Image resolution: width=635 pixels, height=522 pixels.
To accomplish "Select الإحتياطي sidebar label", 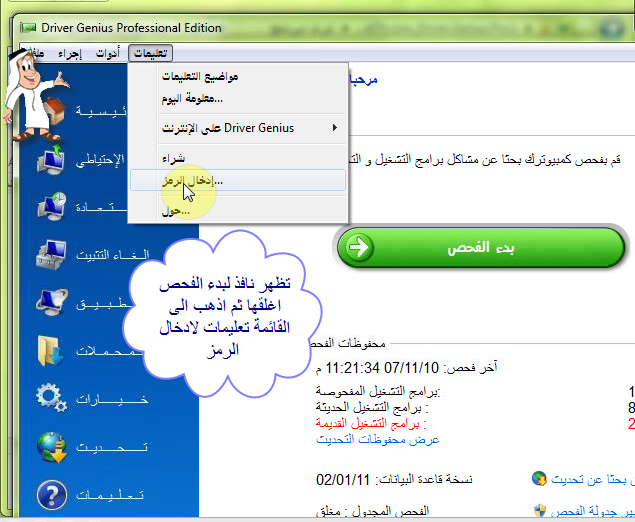I will click(x=100, y=160).
